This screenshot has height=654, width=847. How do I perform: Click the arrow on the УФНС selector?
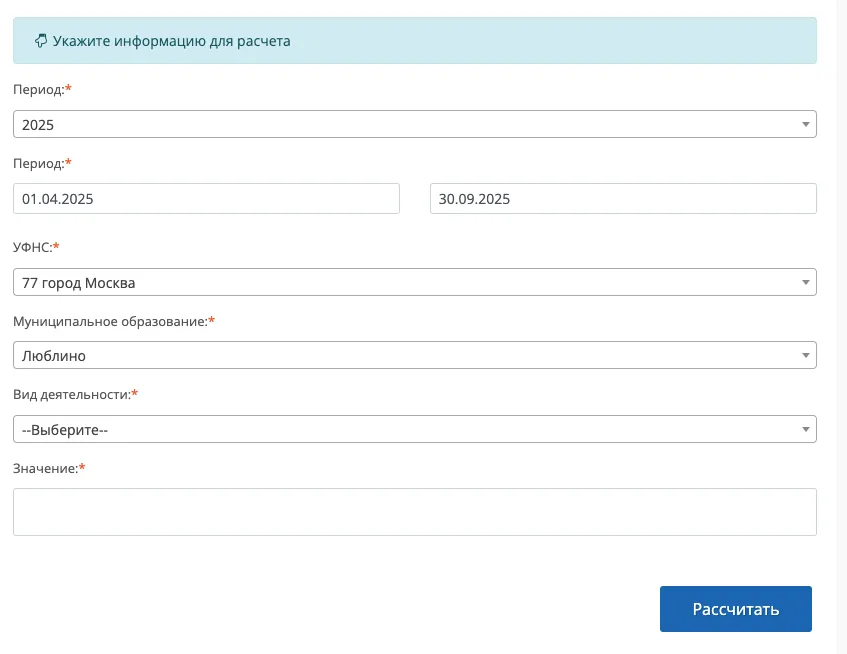pyautogui.click(x=806, y=283)
